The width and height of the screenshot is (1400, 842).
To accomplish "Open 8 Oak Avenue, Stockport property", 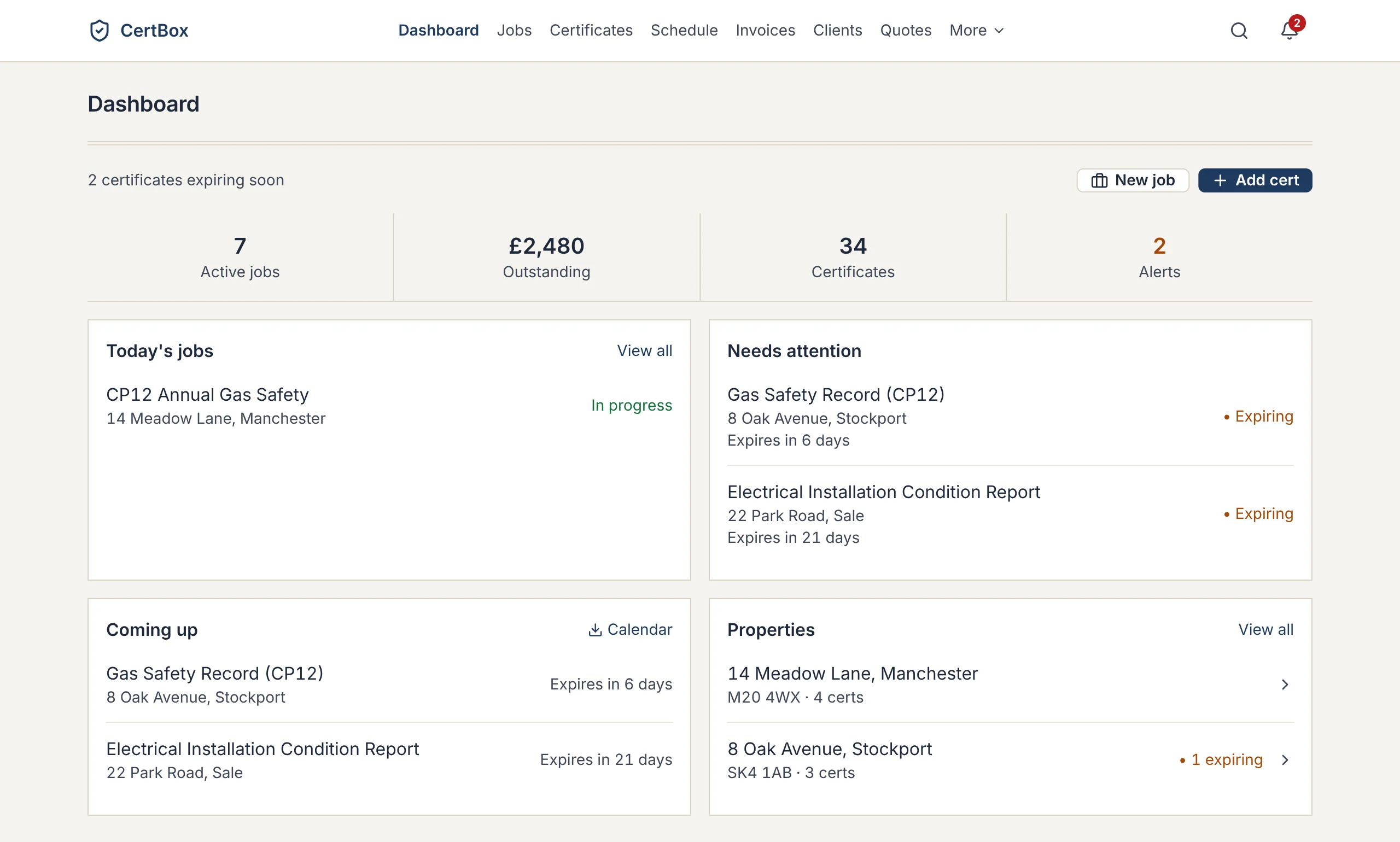I will click(1010, 761).
